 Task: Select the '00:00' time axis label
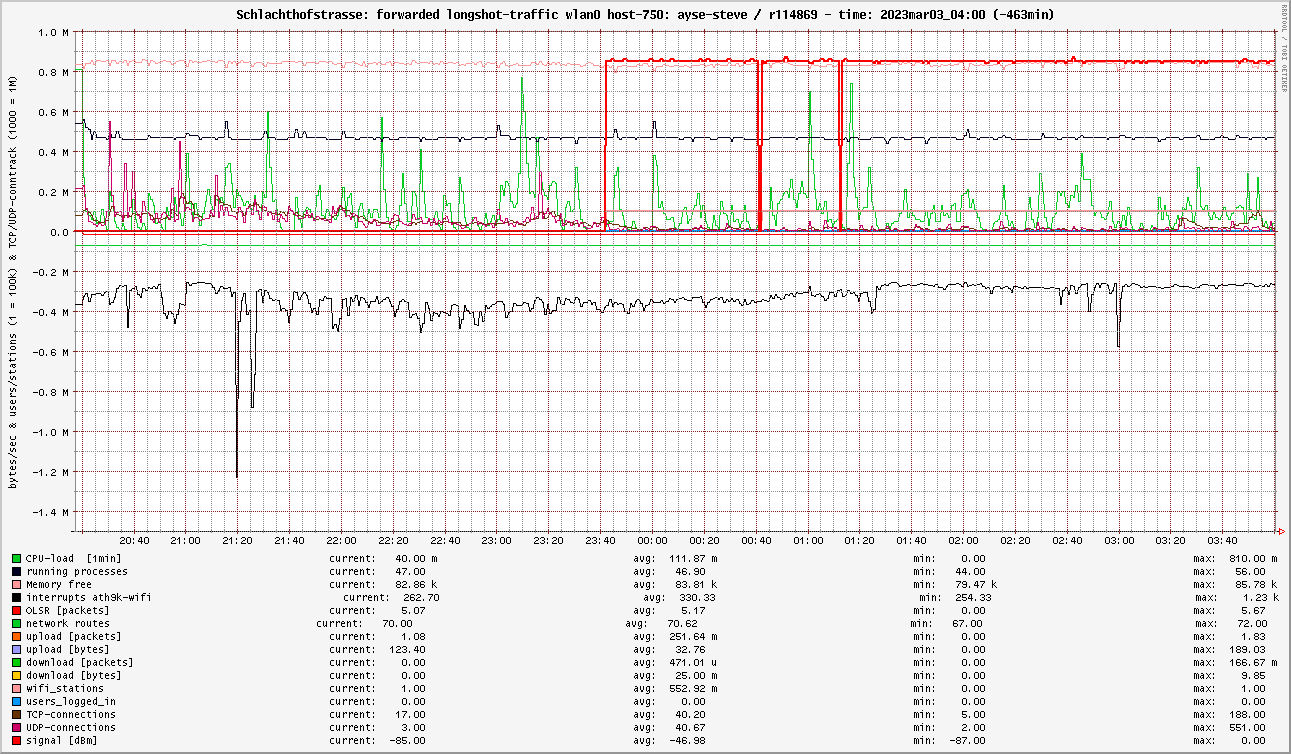653,540
